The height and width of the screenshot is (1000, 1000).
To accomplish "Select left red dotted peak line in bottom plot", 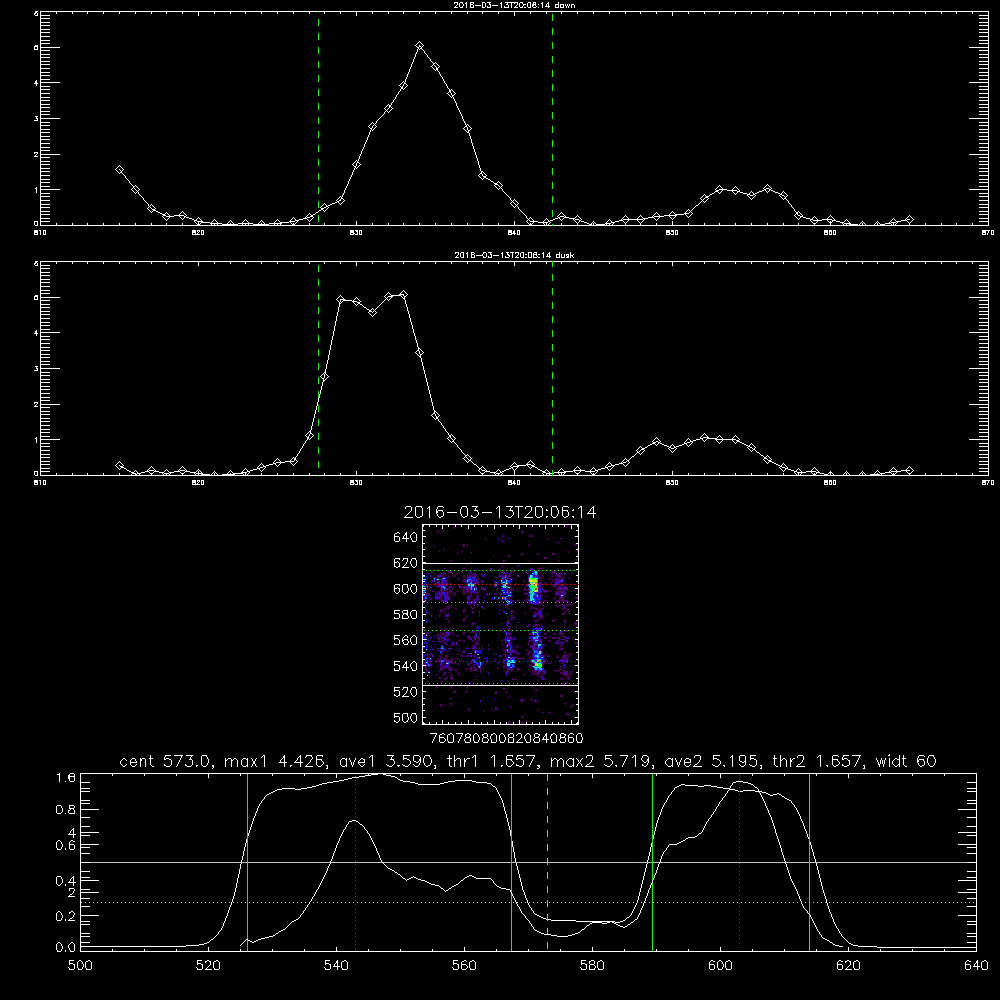I will tap(355, 861).
